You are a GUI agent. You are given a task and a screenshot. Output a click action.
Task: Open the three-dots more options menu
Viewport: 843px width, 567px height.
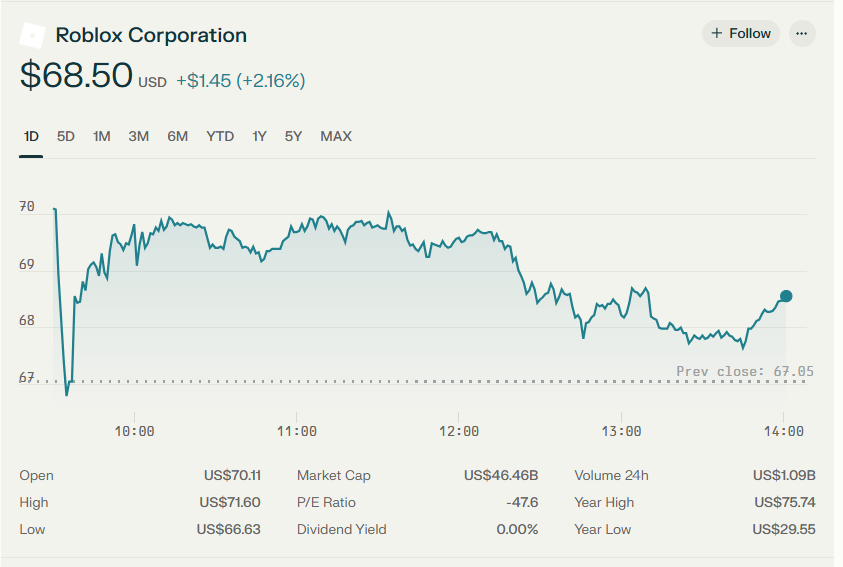pos(802,33)
